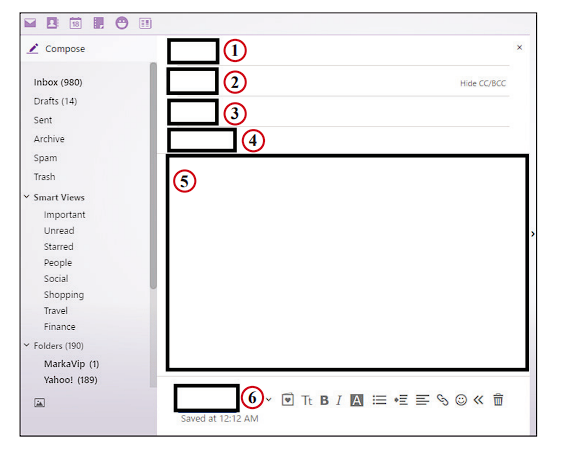The height and width of the screenshot is (455, 564).
Task: Open the bulleted list options
Action: (x=379, y=400)
